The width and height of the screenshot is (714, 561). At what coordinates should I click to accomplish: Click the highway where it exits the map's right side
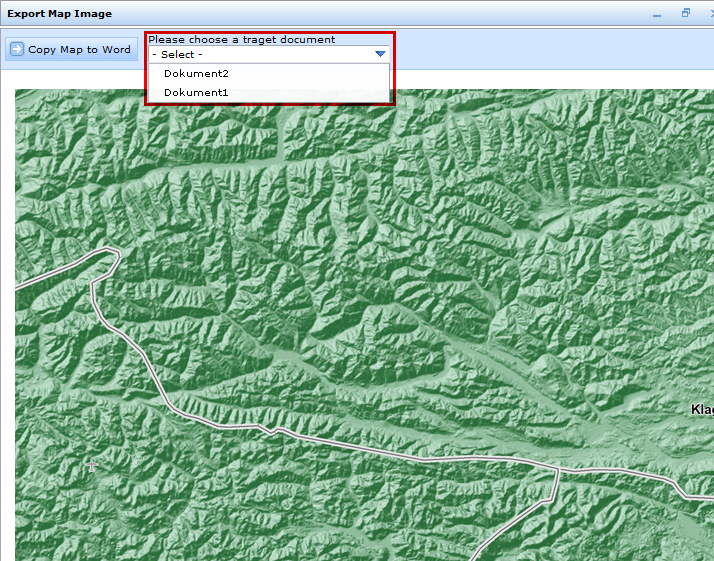(x=704, y=497)
